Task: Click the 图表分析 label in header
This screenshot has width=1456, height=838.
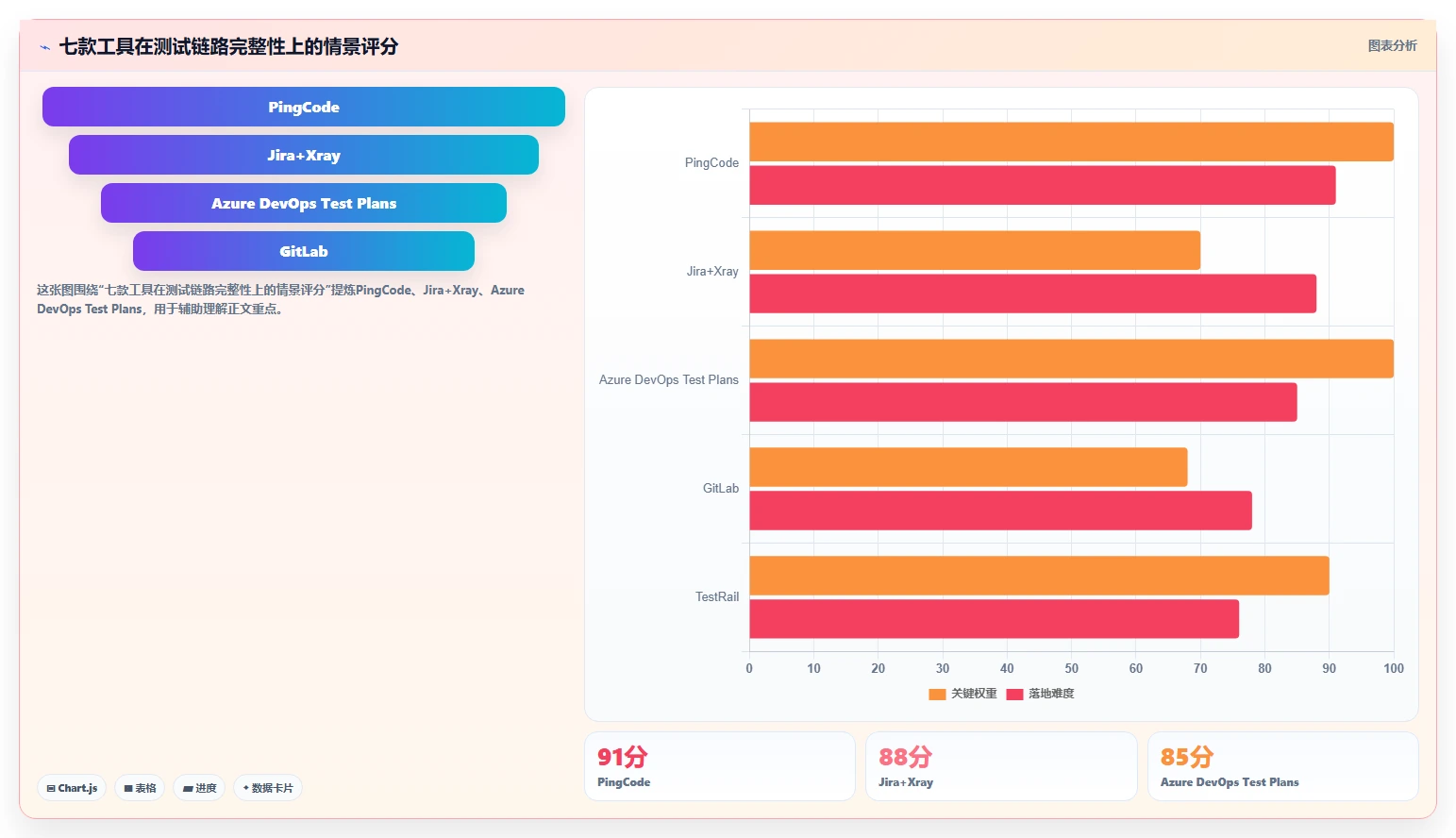Action: coord(1392,45)
